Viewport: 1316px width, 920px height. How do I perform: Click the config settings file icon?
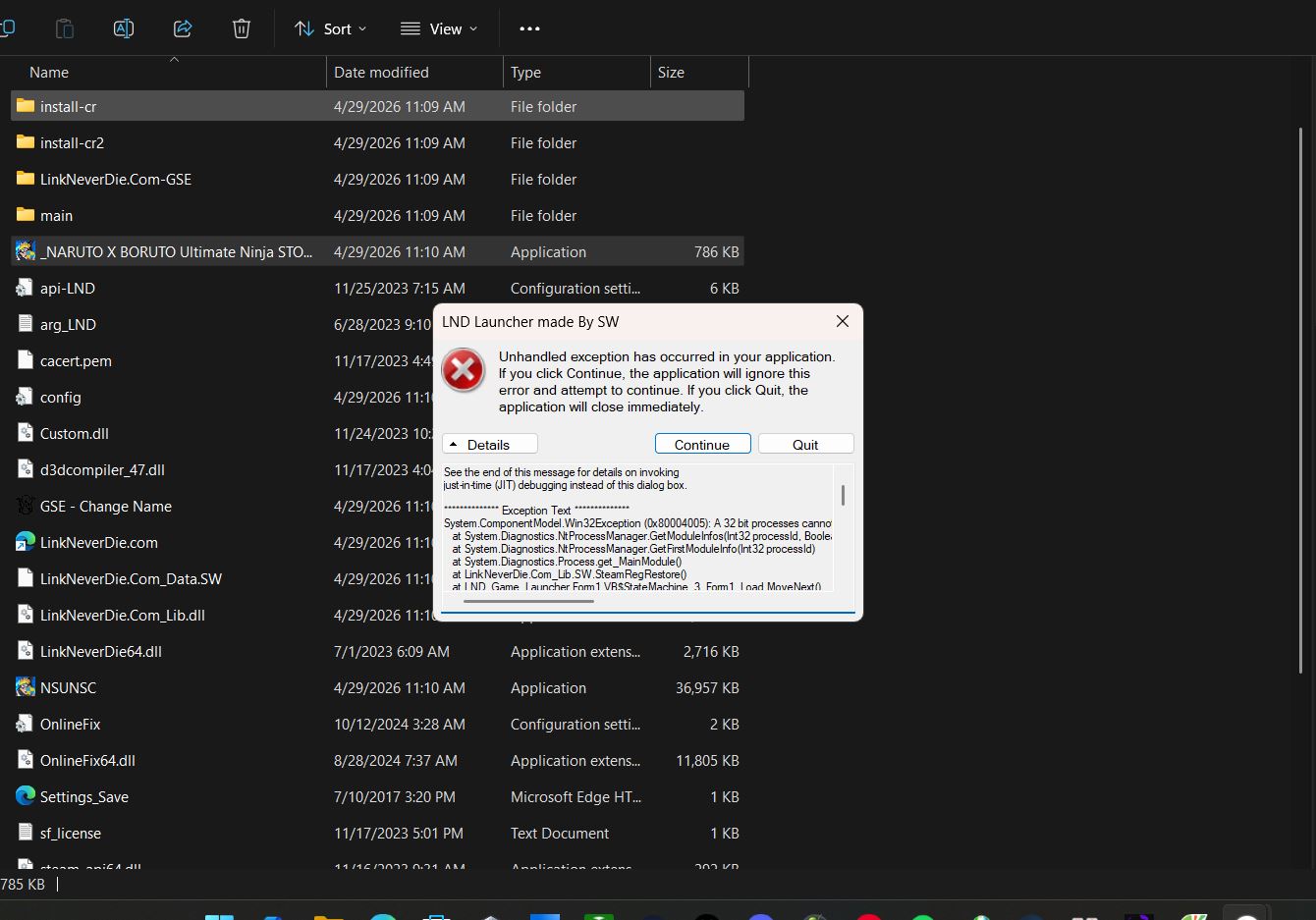point(26,397)
